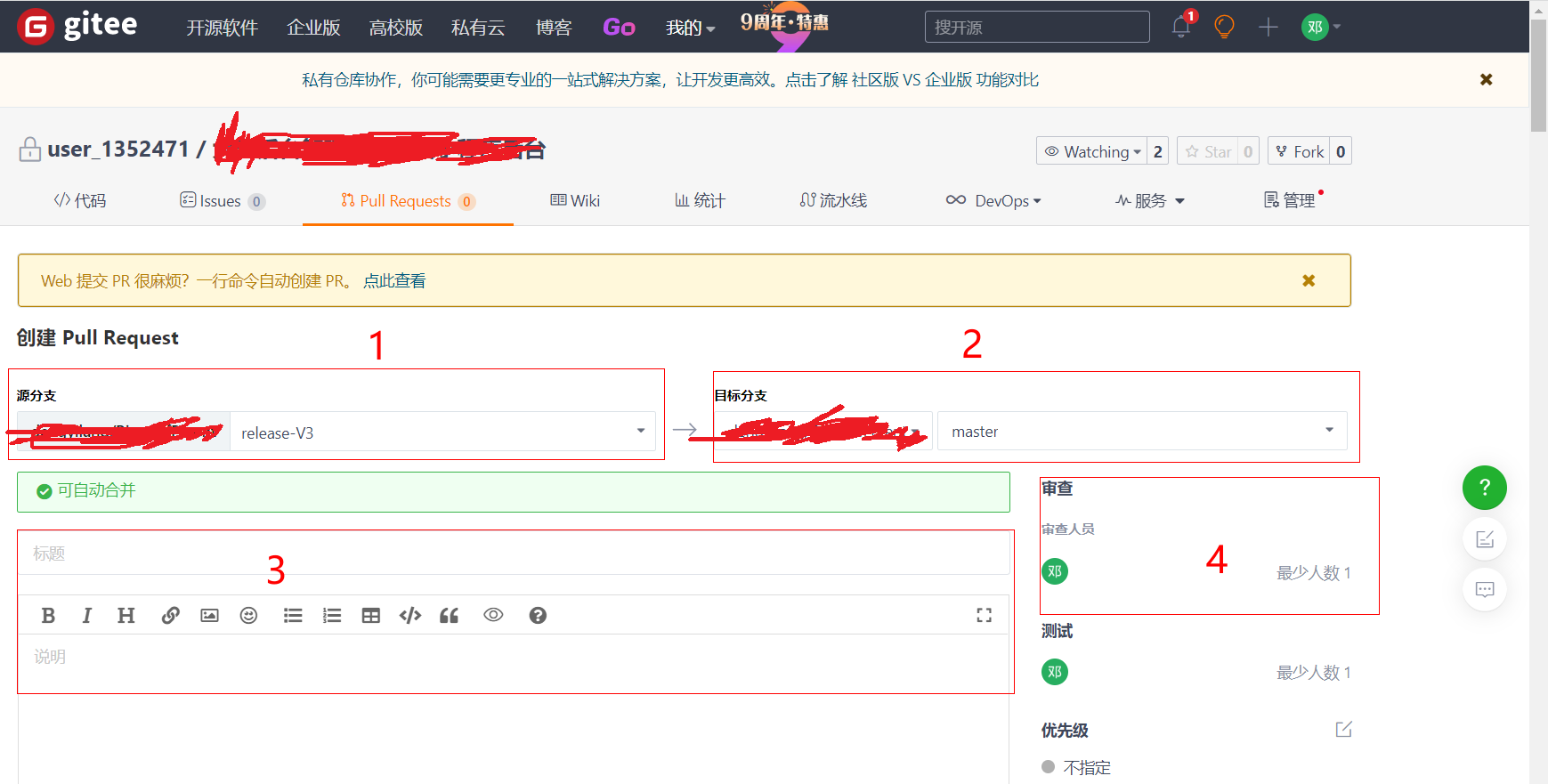Click the user_1352471 owner link
This screenshot has width=1548, height=784.
pyautogui.click(x=118, y=149)
